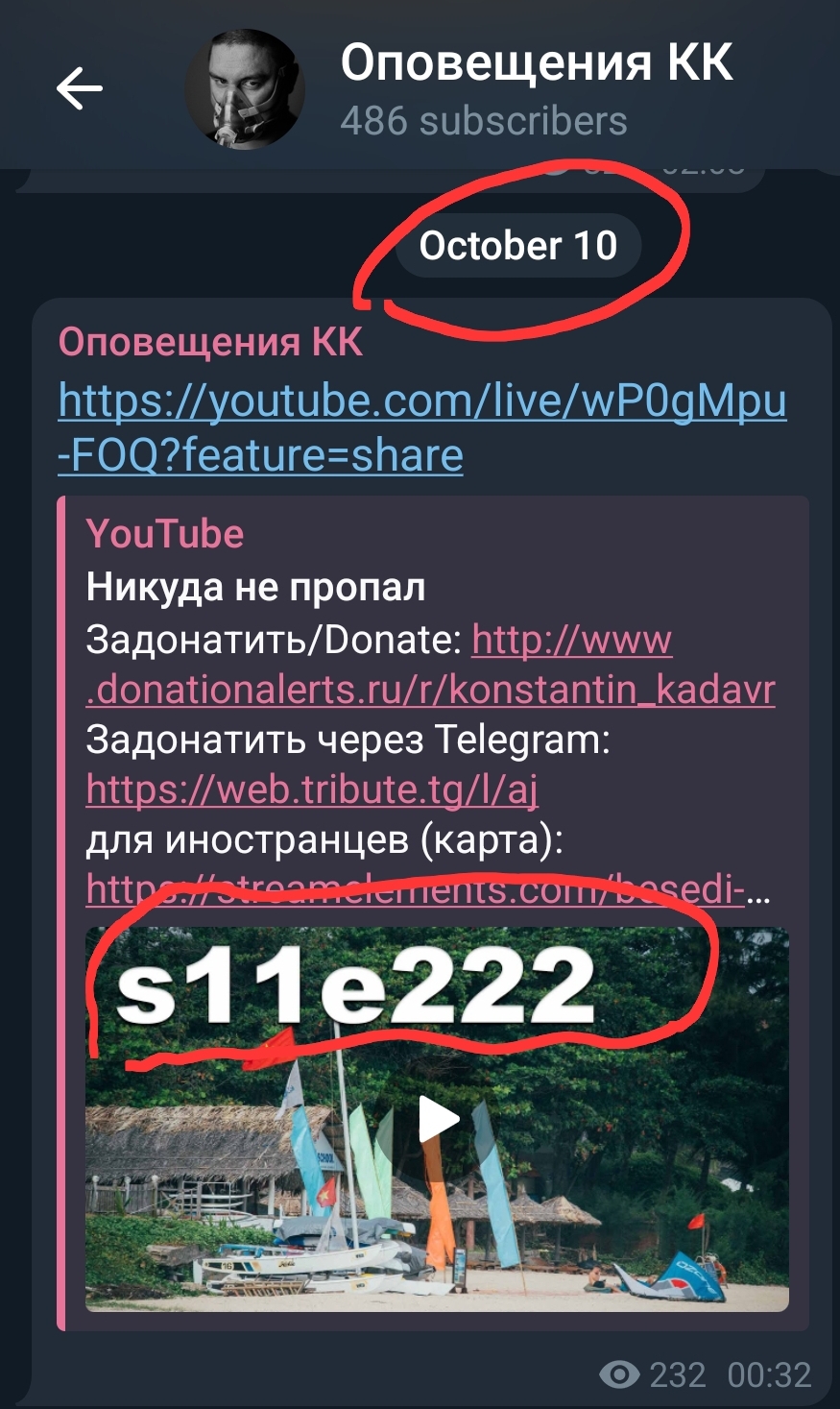The width and height of the screenshot is (840, 1409).
Task: Open the Никуда не пропал video title
Action: 255,587
